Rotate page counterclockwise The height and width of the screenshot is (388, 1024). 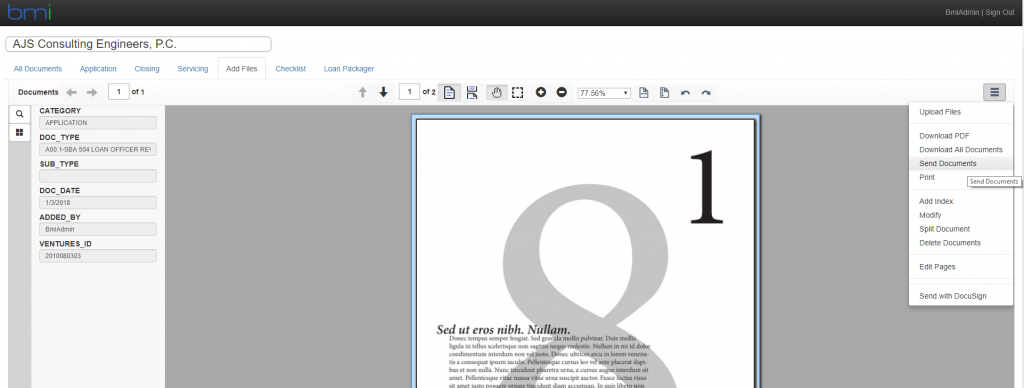(685, 93)
